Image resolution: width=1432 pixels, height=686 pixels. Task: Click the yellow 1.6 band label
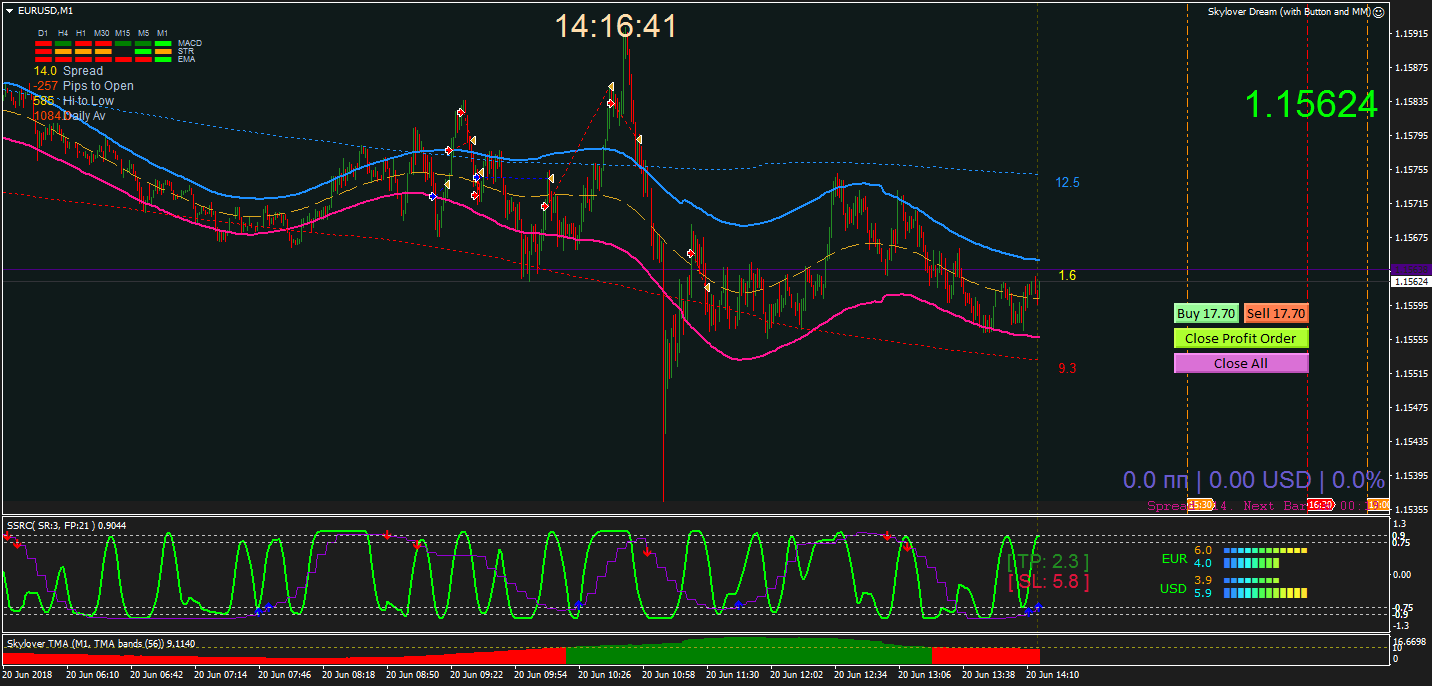1067,275
